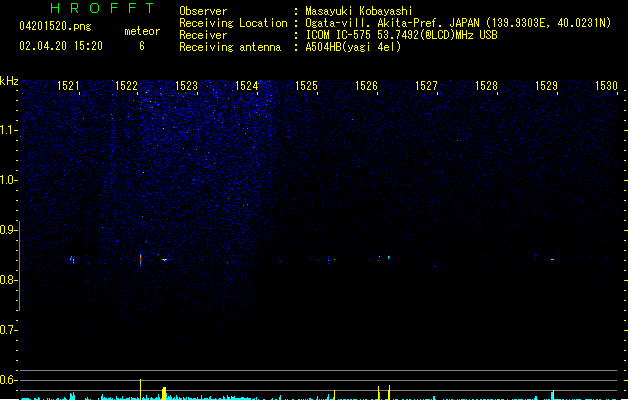Click the receiver ICOM IC-575 text
629x400 pixels.
[x=401, y=35]
